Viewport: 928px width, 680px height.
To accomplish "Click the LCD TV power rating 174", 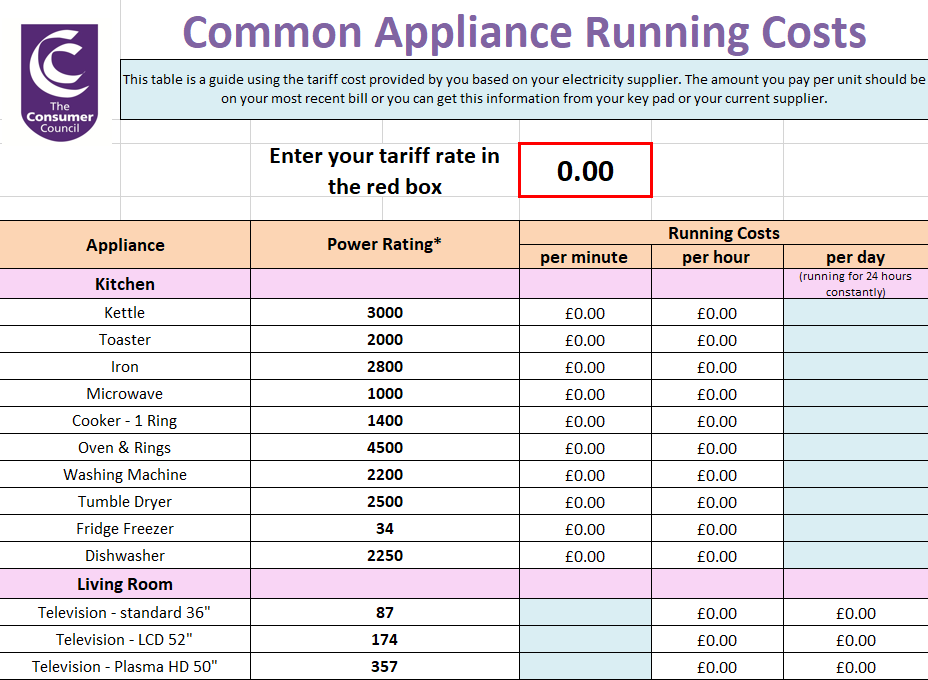I will pos(385,640).
